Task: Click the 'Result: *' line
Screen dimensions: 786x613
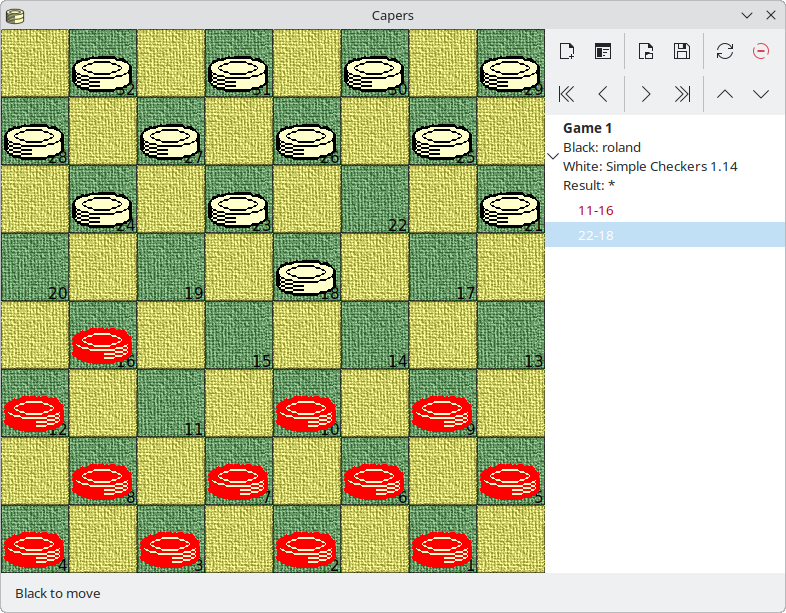Action: 589,185
